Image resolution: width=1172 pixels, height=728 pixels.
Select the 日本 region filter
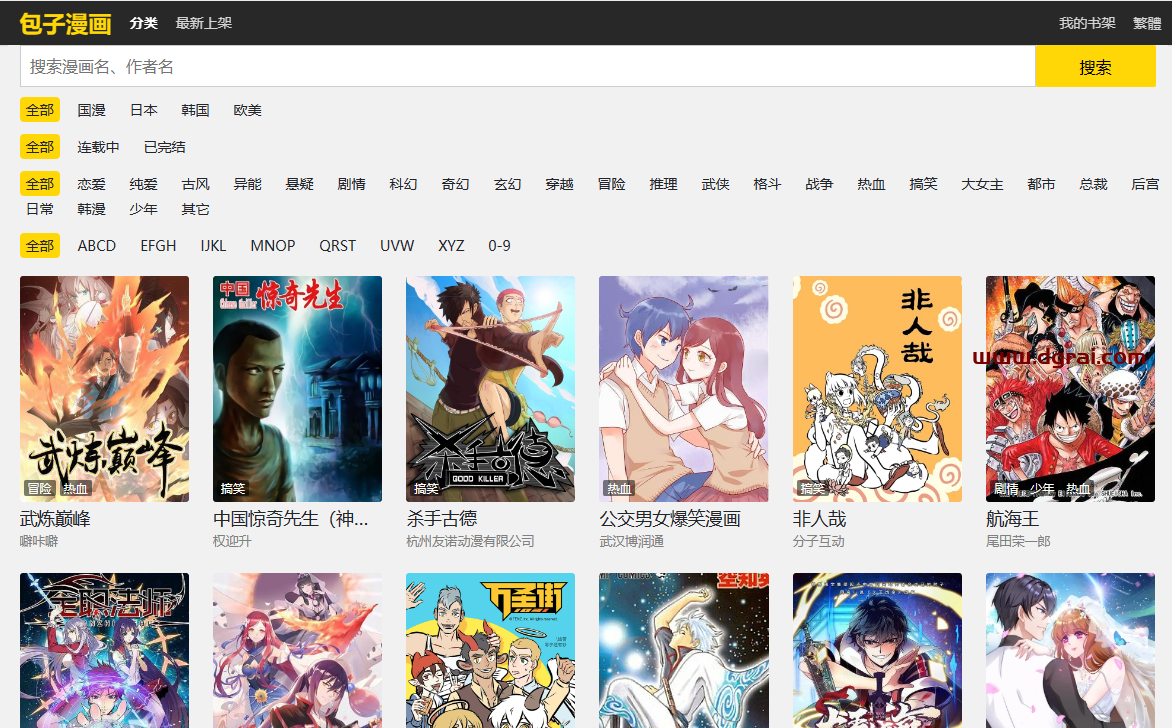(144, 110)
